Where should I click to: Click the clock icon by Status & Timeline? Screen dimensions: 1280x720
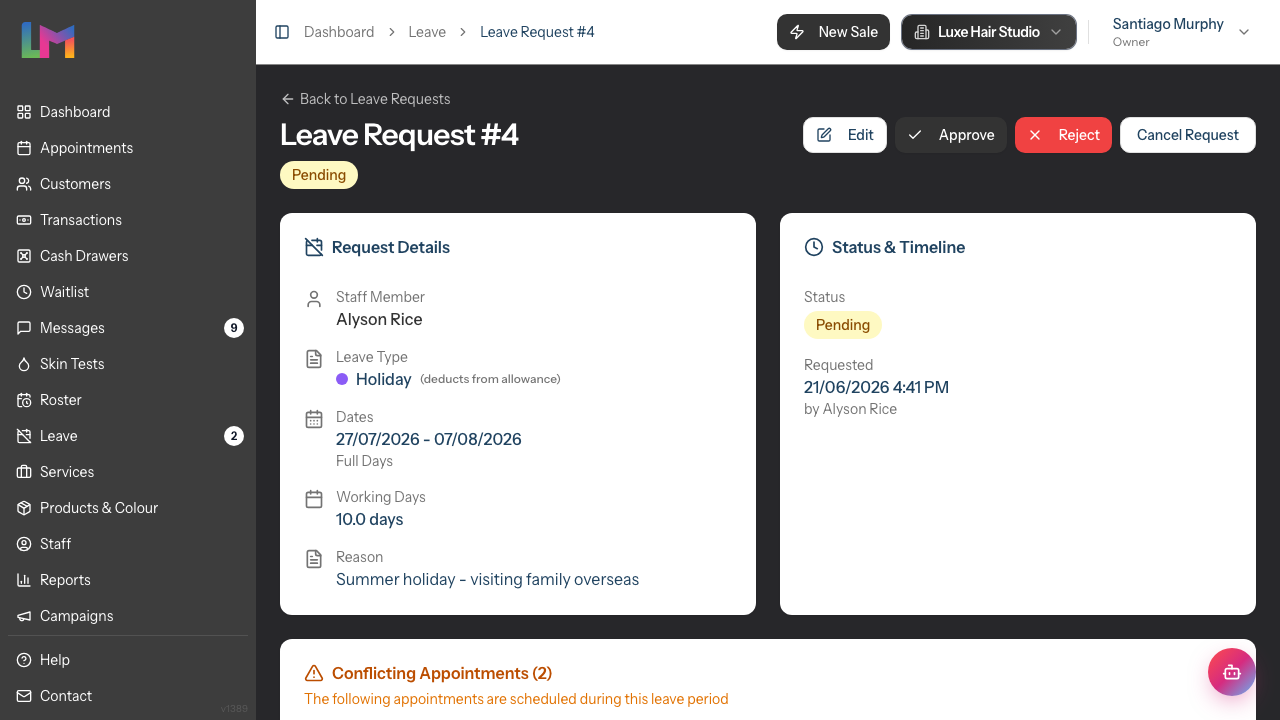click(814, 247)
